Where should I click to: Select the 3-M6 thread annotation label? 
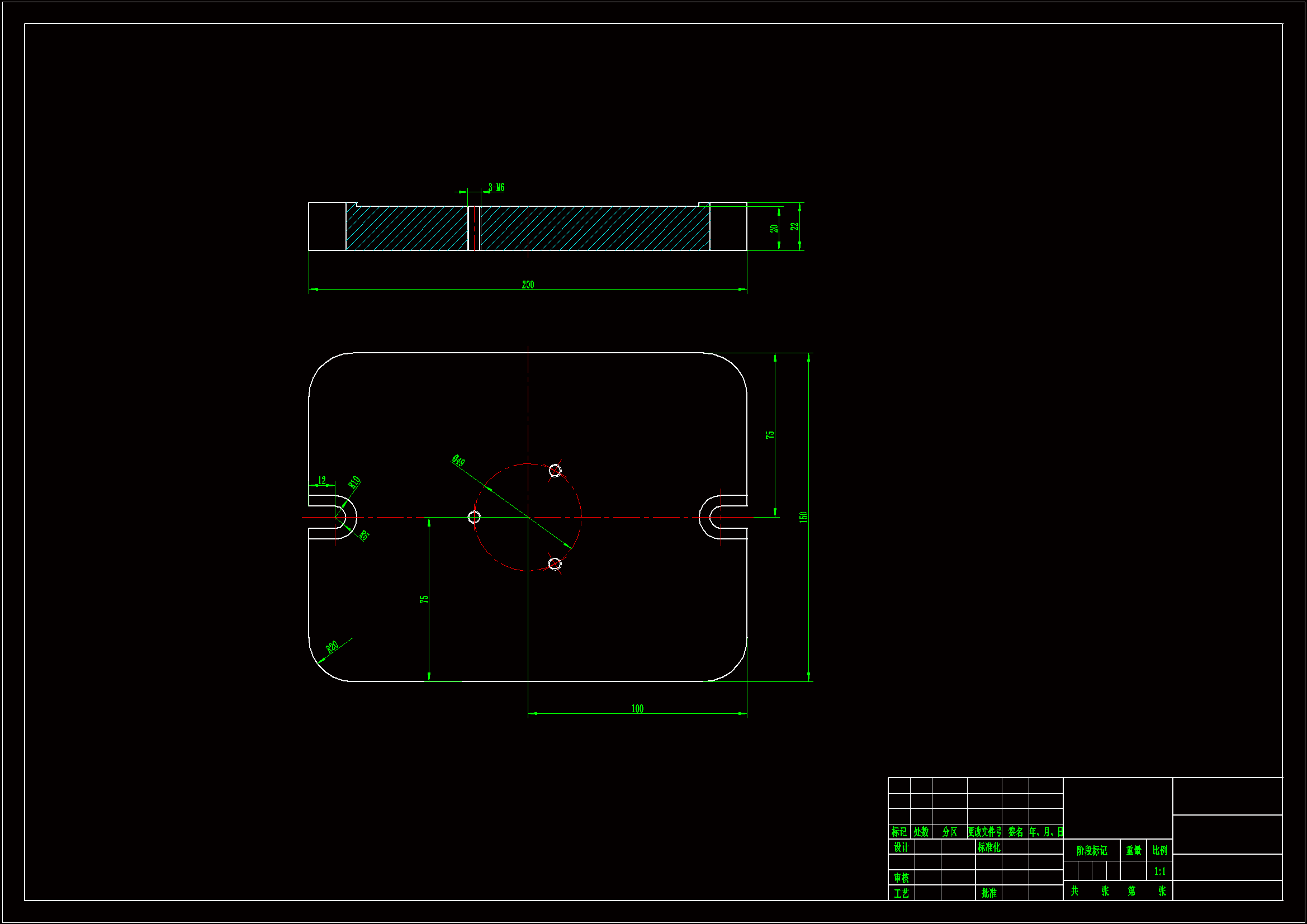point(496,187)
